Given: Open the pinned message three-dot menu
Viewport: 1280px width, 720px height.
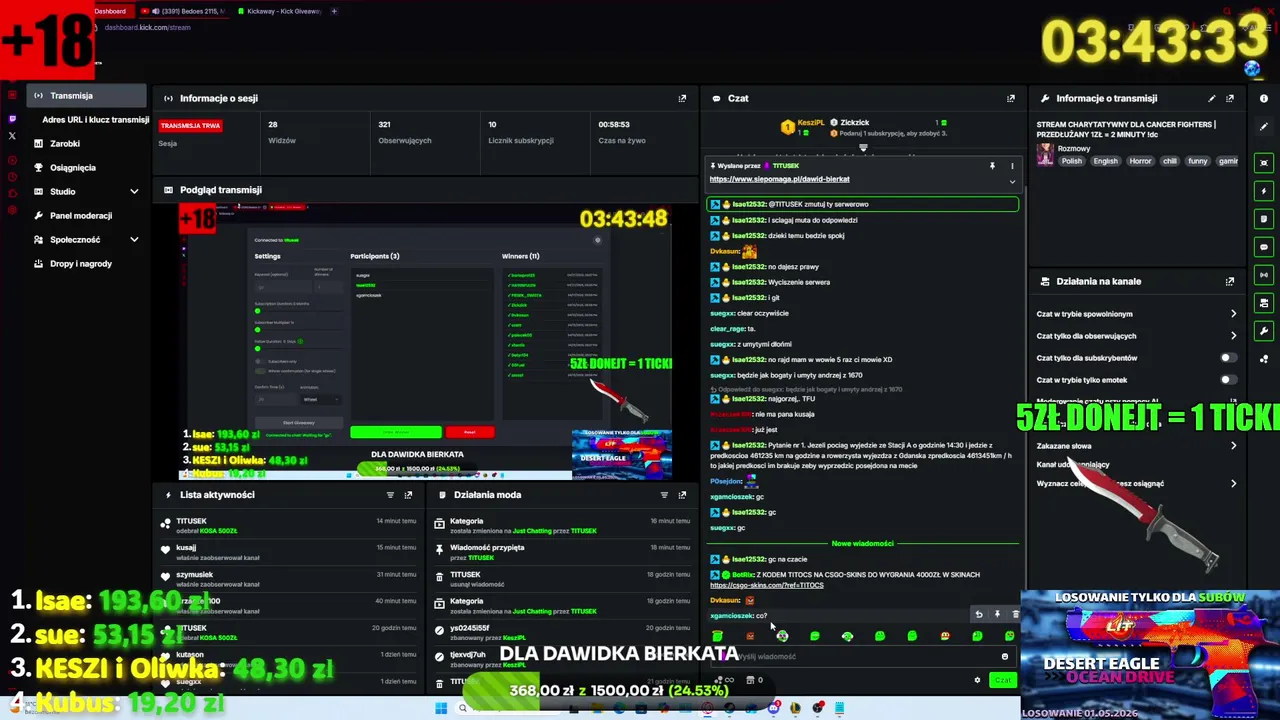Looking at the screenshot, I should (x=1012, y=166).
